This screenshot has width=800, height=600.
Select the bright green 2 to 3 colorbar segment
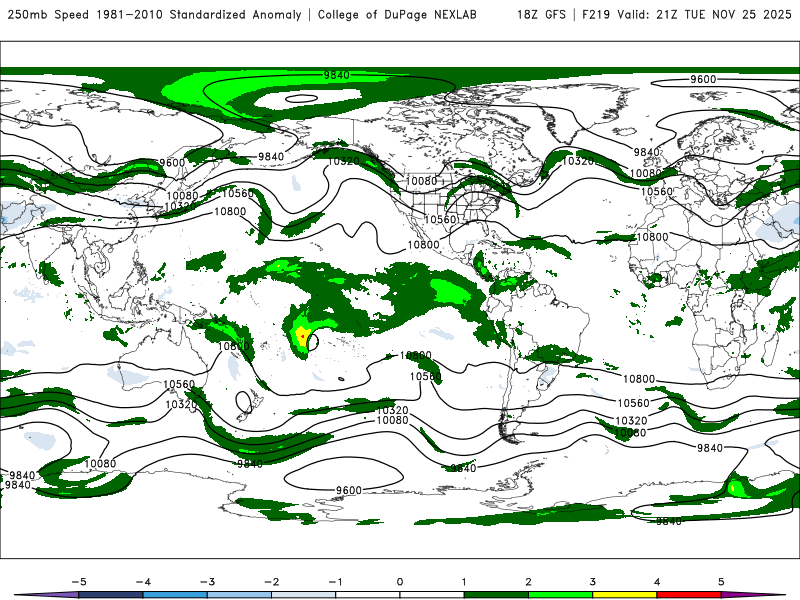[x=561, y=595]
